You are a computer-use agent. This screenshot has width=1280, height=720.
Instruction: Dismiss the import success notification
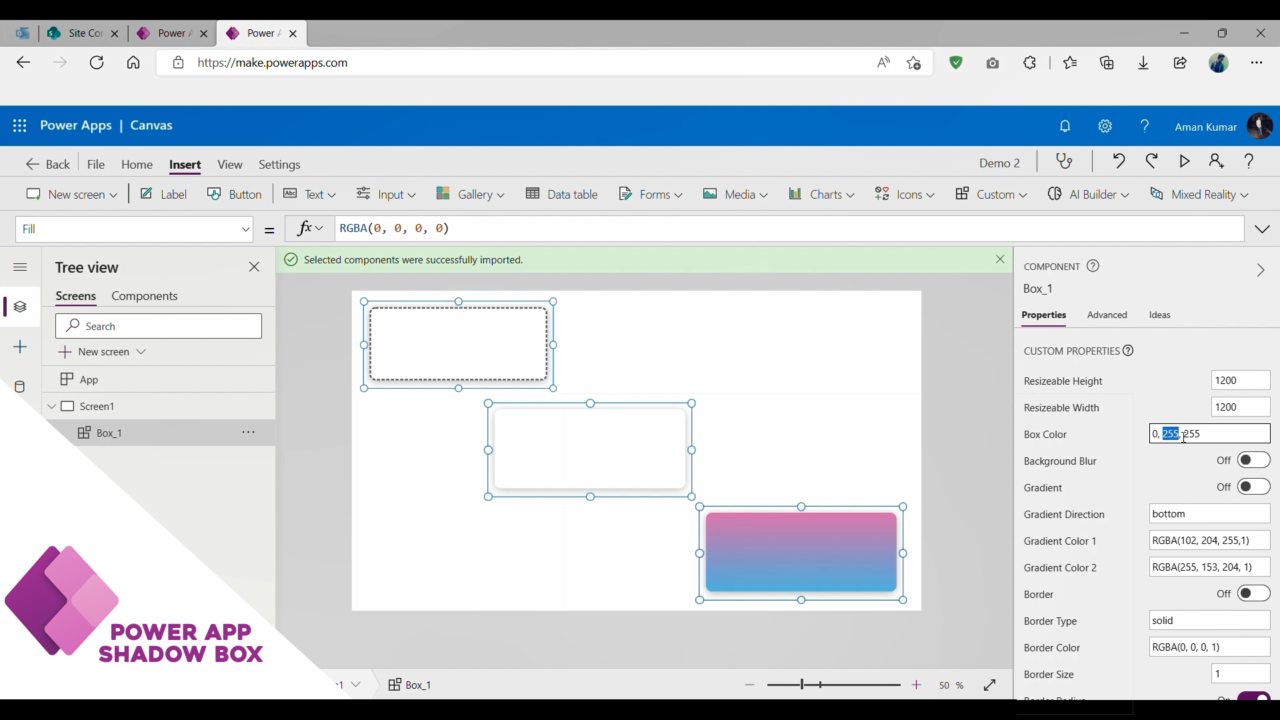point(1000,259)
